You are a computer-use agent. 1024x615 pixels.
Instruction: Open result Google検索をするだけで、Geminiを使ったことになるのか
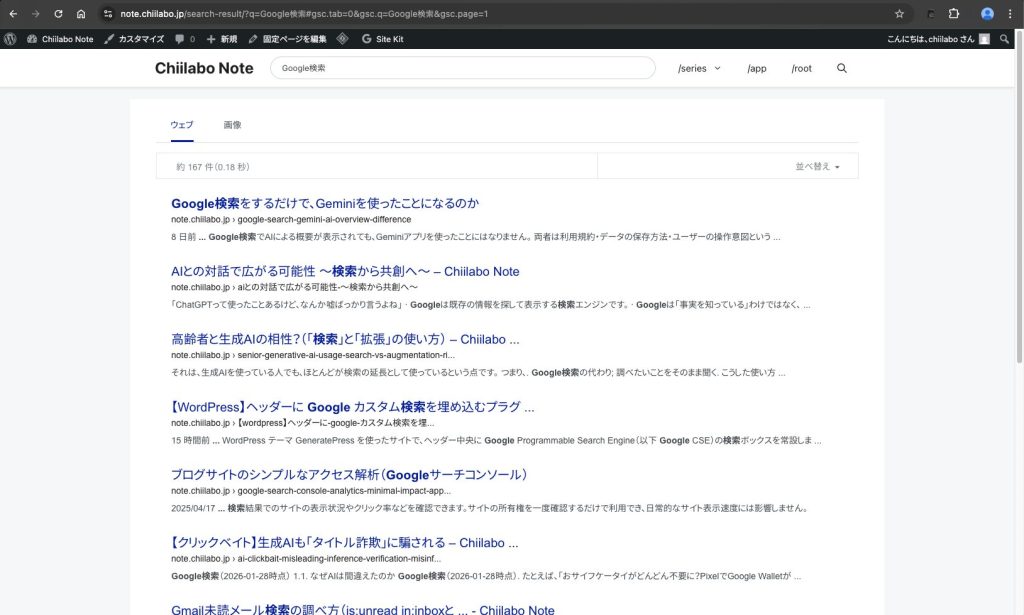(325, 203)
